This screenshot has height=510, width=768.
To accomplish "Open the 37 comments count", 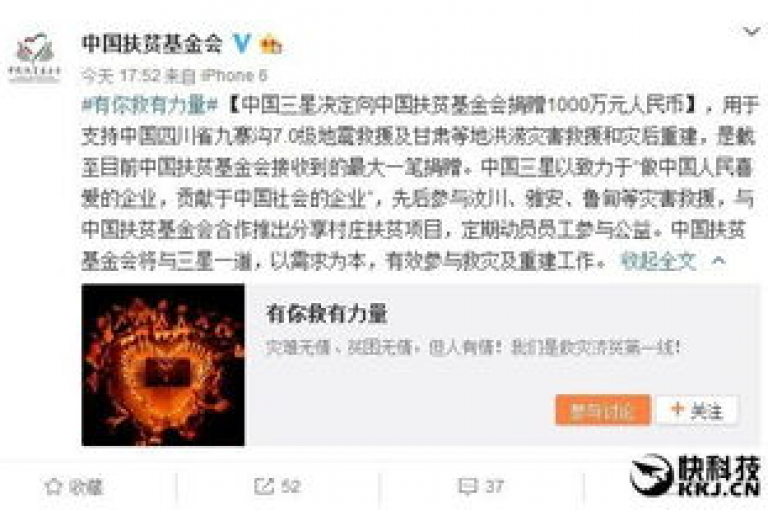I will coord(494,486).
